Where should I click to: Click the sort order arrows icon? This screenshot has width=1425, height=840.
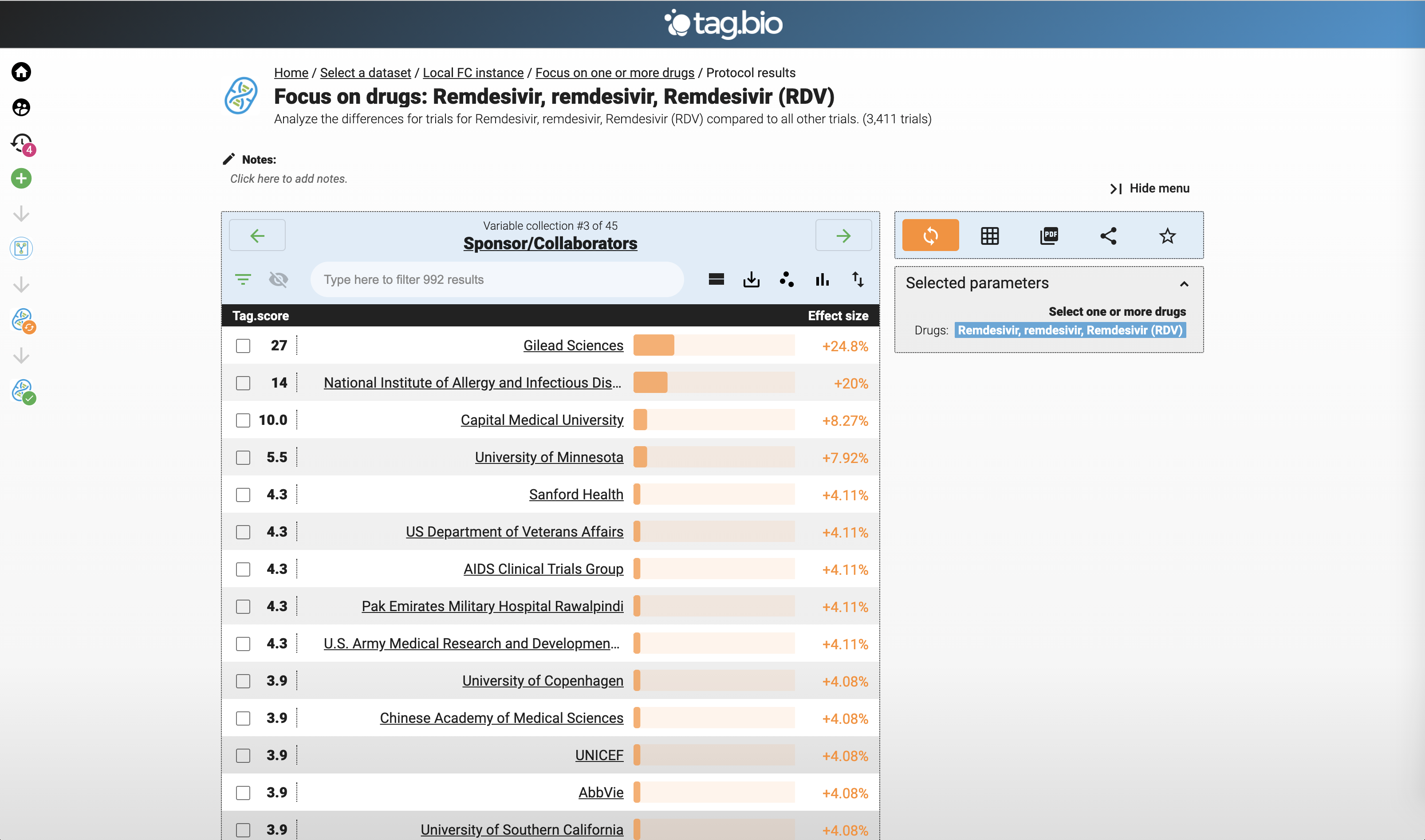point(858,279)
